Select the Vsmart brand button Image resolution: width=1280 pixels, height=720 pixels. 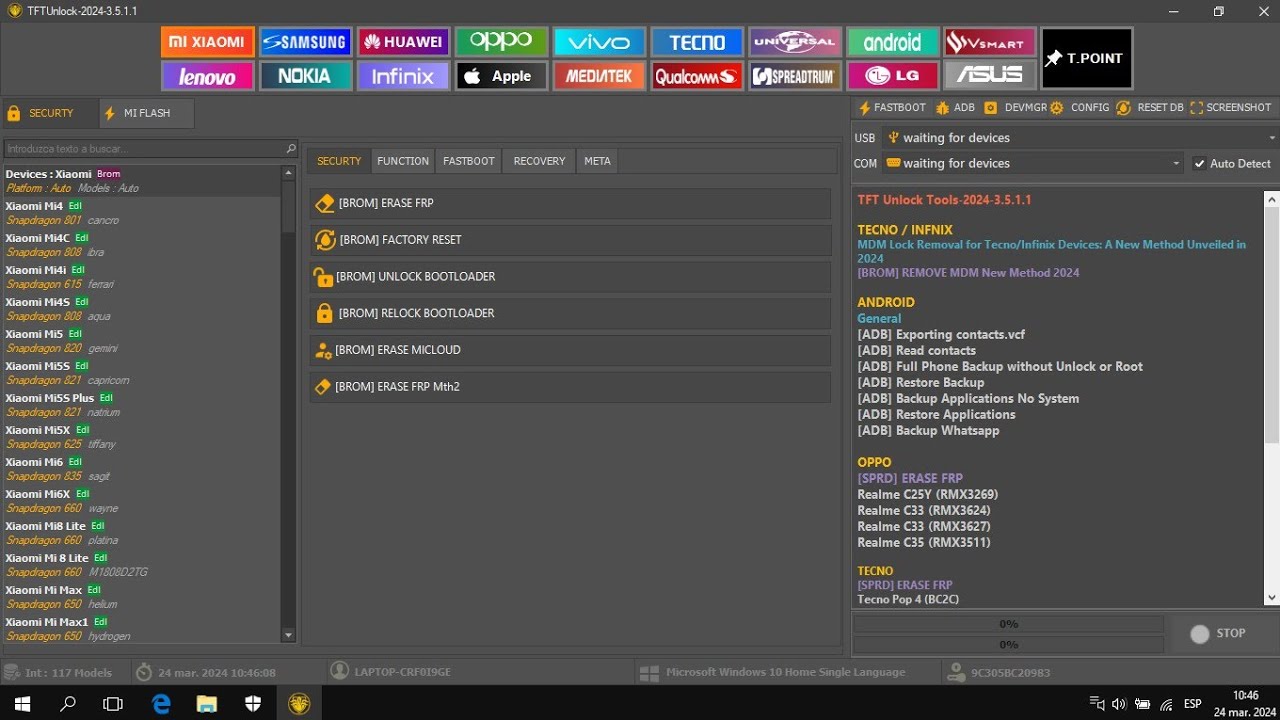tap(990, 42)
